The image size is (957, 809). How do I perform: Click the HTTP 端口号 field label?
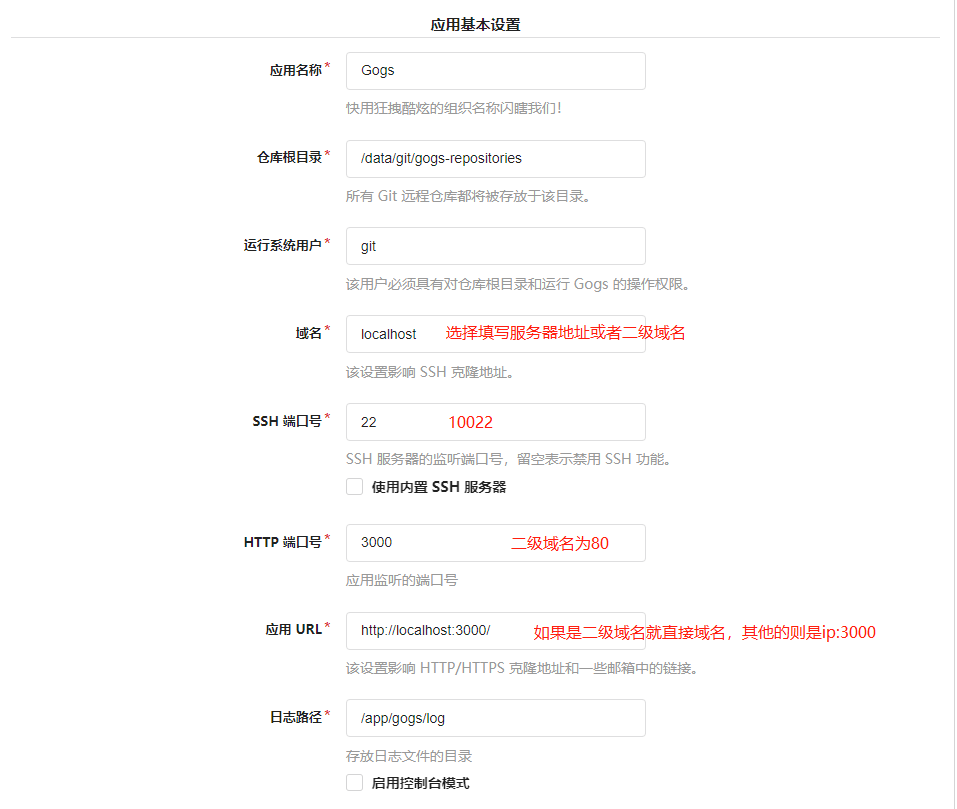pos(283,542)
